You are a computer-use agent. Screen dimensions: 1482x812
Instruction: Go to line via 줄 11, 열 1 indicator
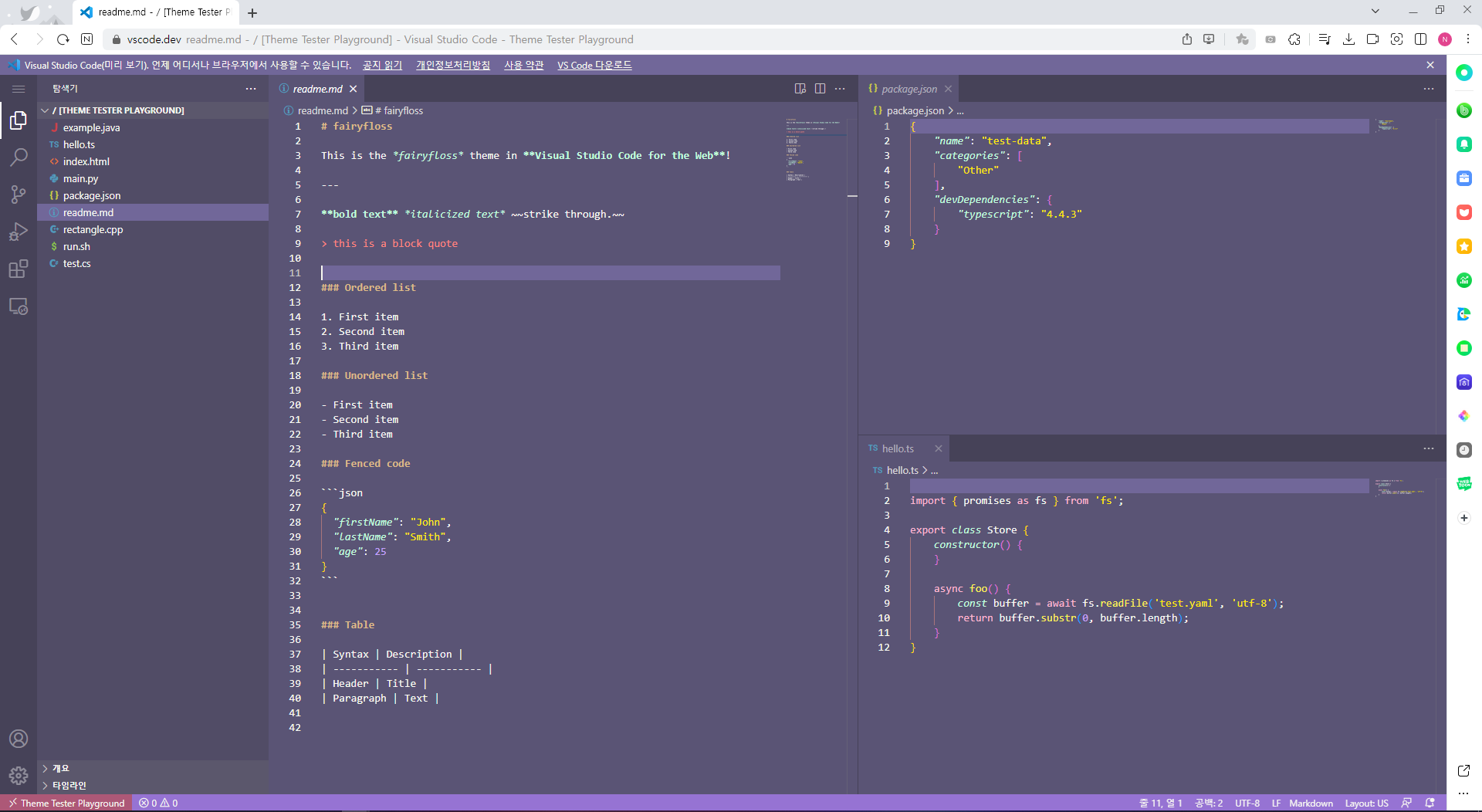click(1160, 803)
